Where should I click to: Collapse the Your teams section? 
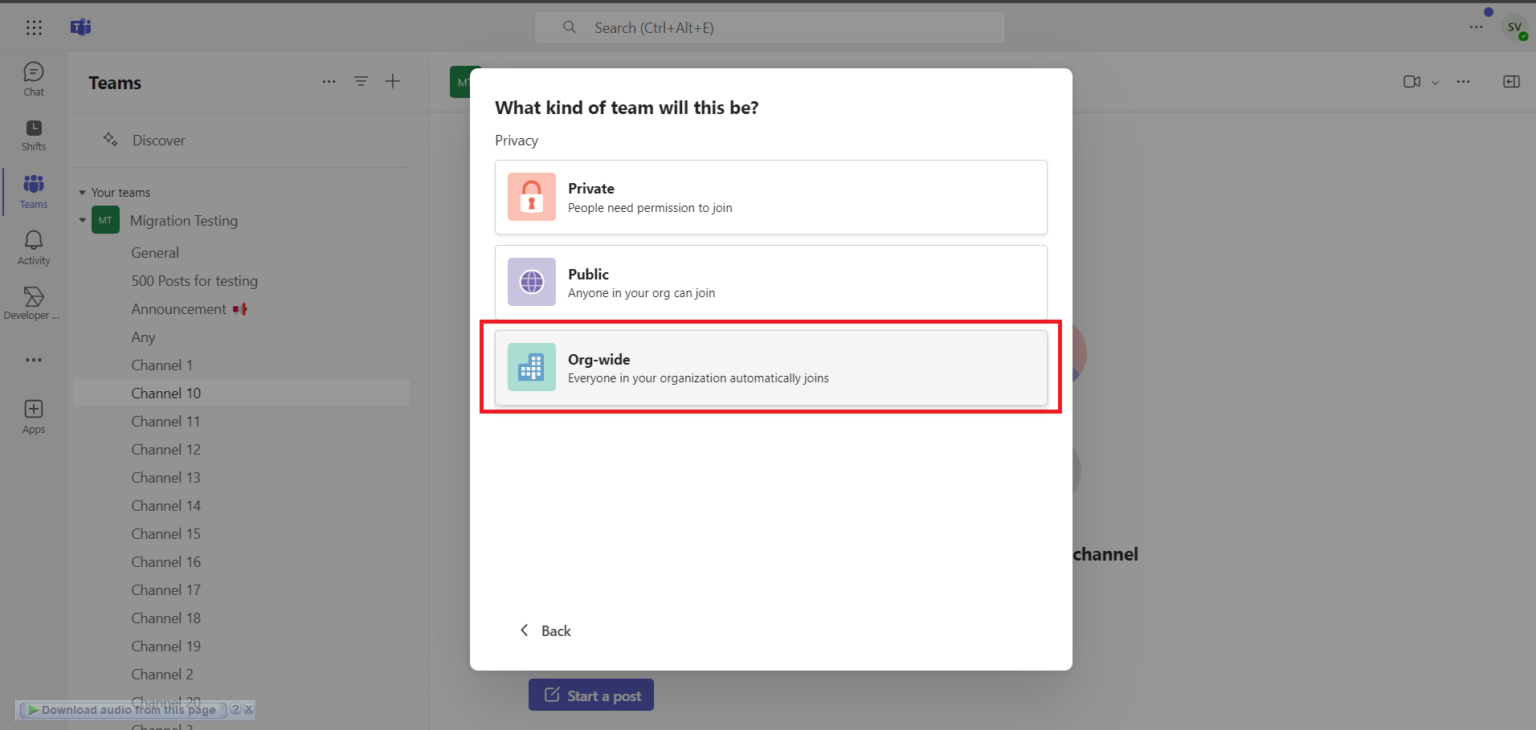point(81,192)
